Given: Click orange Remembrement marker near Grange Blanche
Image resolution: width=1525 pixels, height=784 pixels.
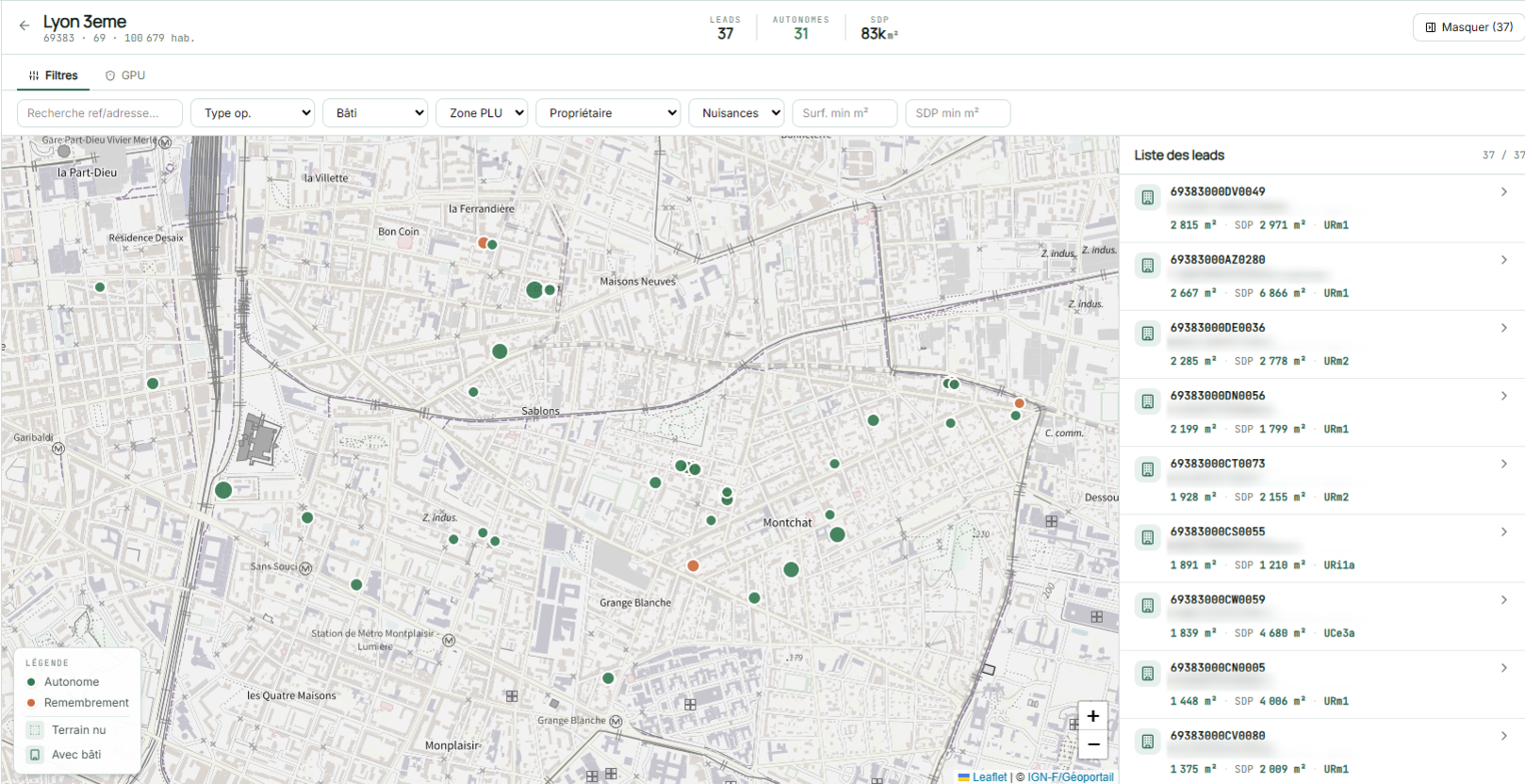Looking at the screenshot, I should (693, 565).
